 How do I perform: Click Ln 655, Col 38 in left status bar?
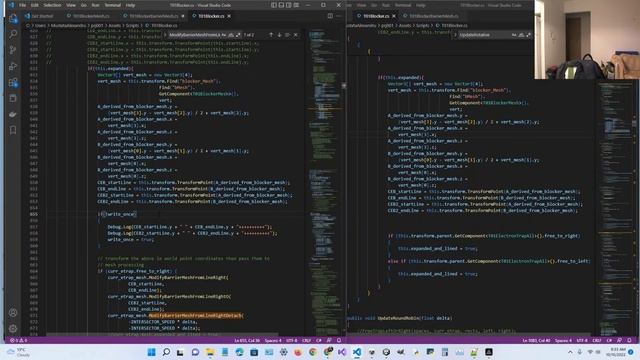[247, 340]
